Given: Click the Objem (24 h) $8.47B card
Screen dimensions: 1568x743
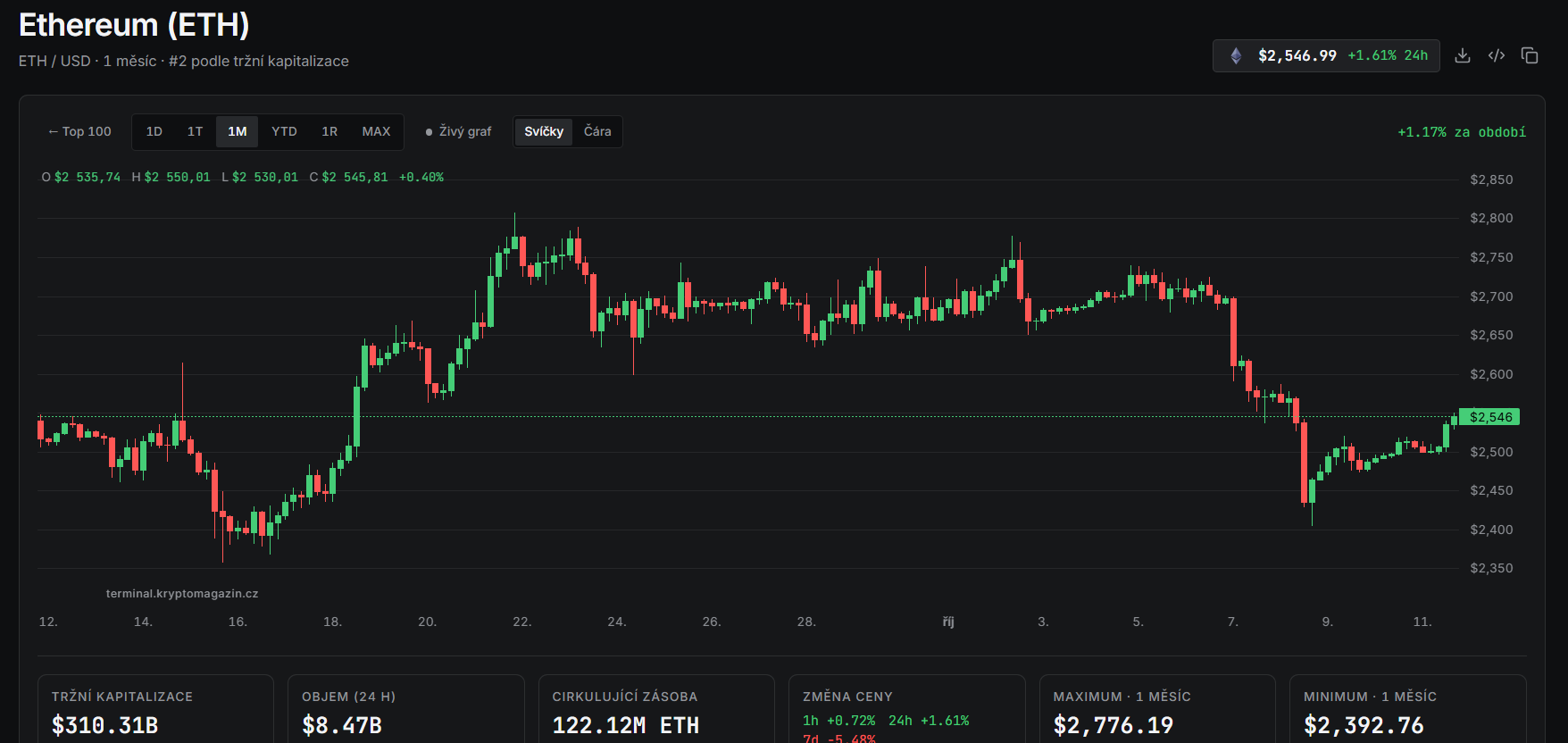Looking at the screenshot, I should pos(406,709).
